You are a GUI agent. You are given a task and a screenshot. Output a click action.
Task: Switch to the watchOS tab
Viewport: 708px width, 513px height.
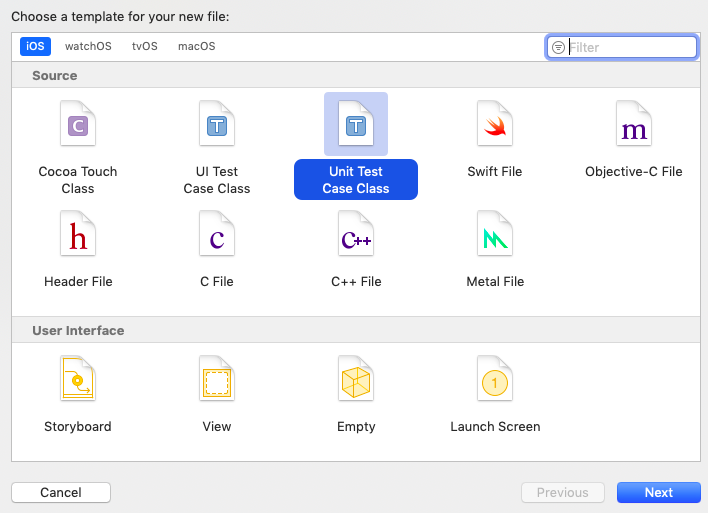click(88, 46)
